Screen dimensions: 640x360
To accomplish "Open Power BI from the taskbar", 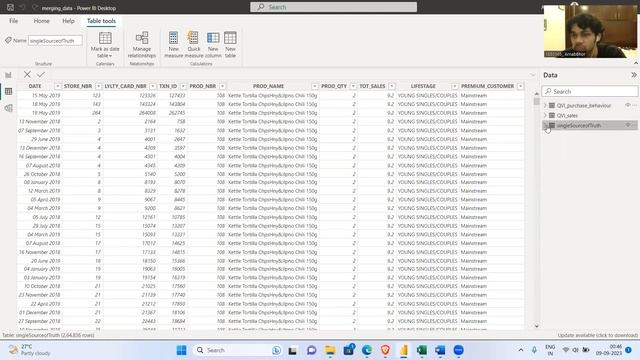I will [404, 350].
